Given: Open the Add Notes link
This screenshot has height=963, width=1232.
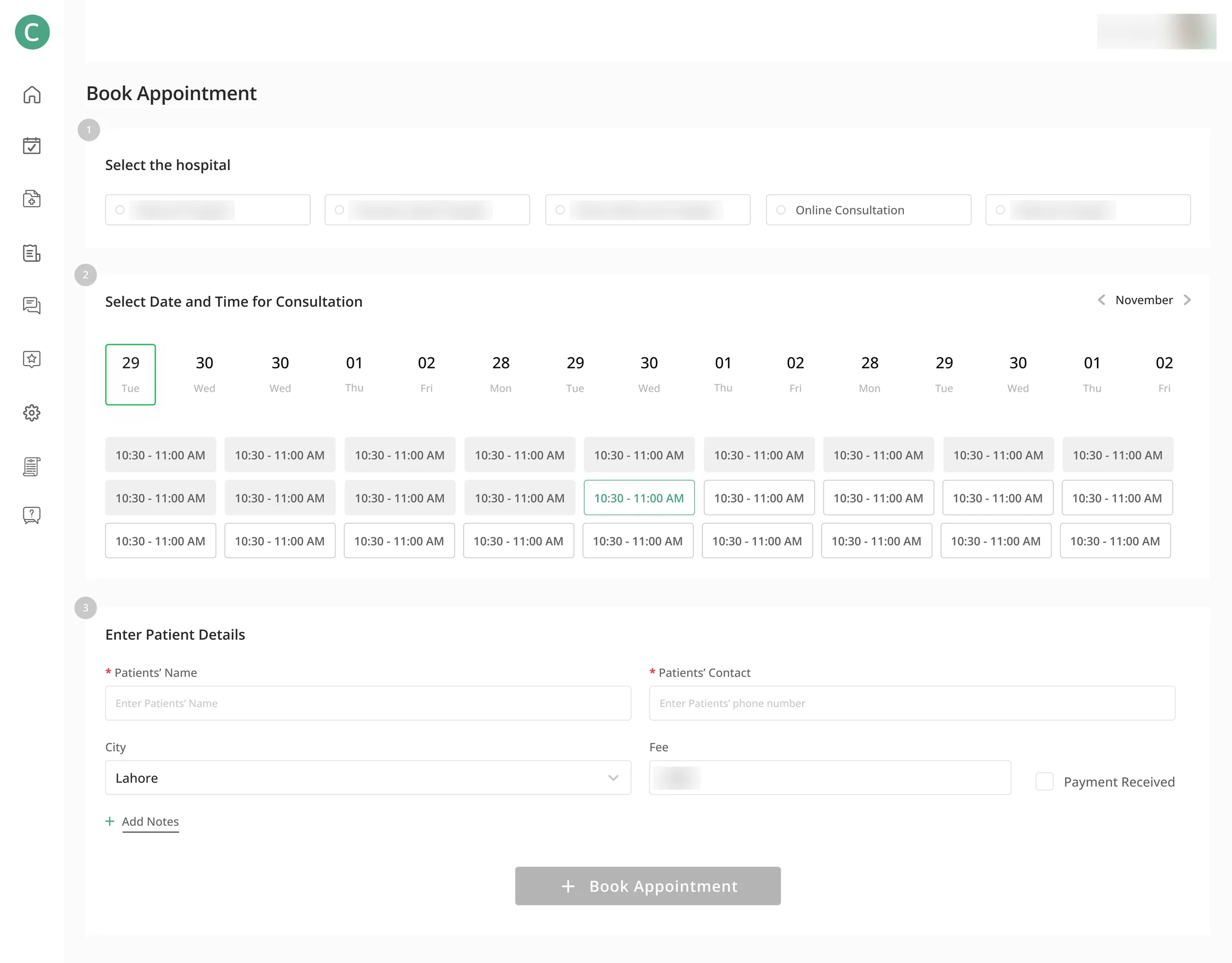Looking at the screenshot, I should (x=150, y=822).
